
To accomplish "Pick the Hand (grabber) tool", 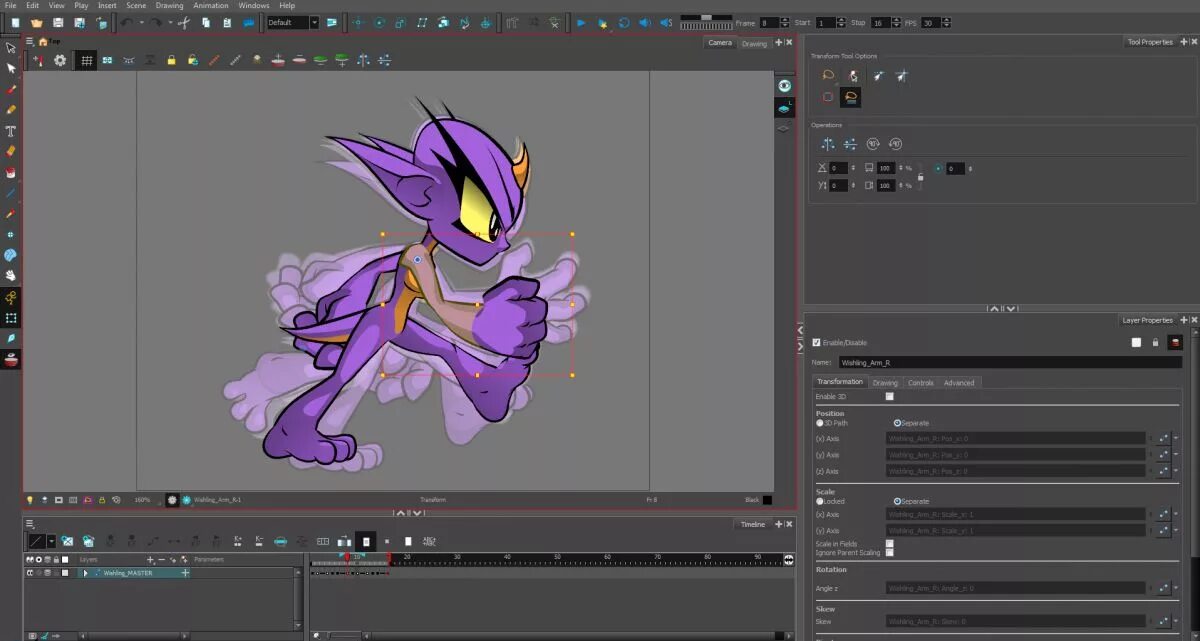I will 11,275.
